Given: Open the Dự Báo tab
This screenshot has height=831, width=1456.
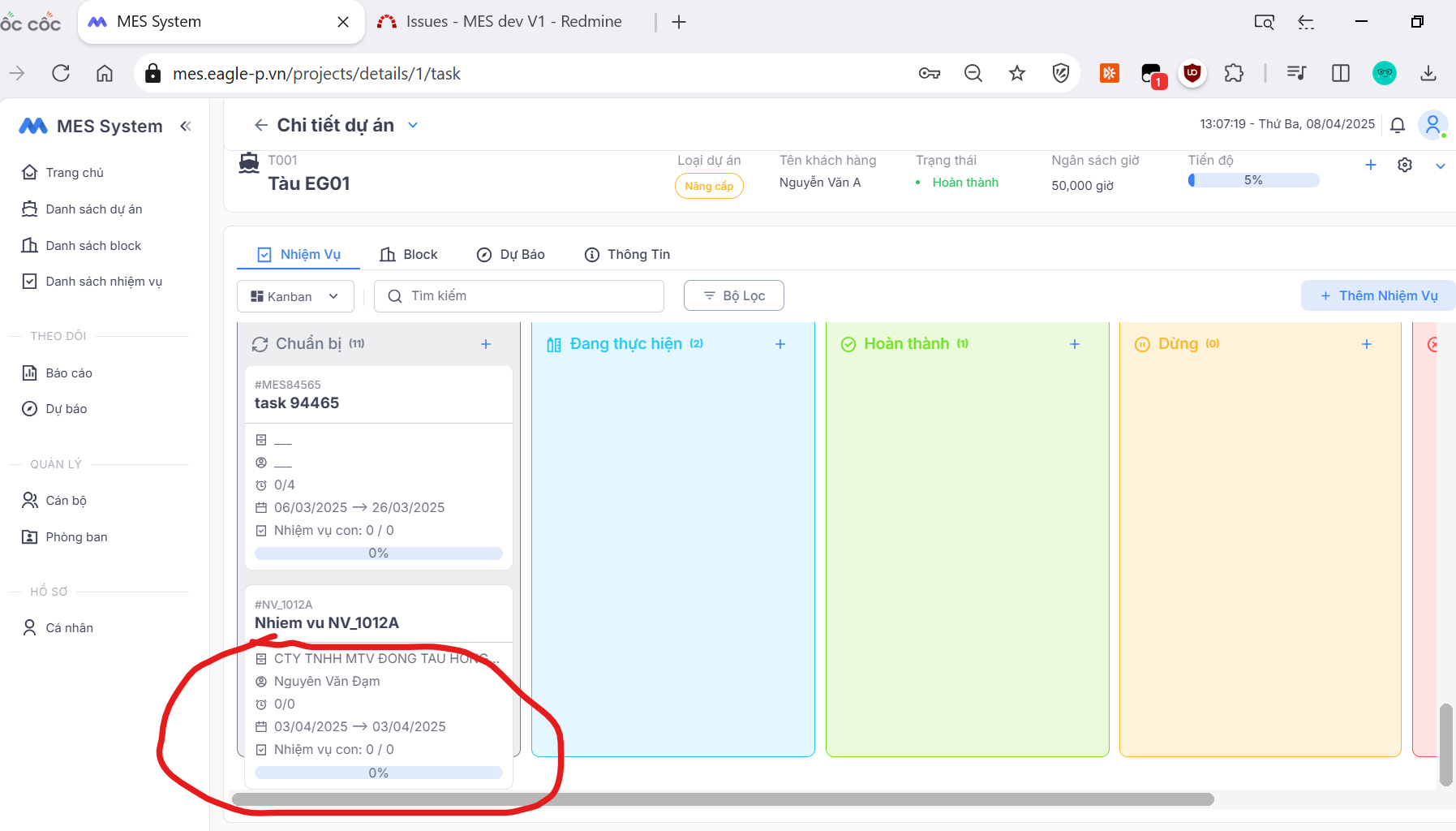Looking at the screenshot, I should pyautogui.click(x=511, y=255).
